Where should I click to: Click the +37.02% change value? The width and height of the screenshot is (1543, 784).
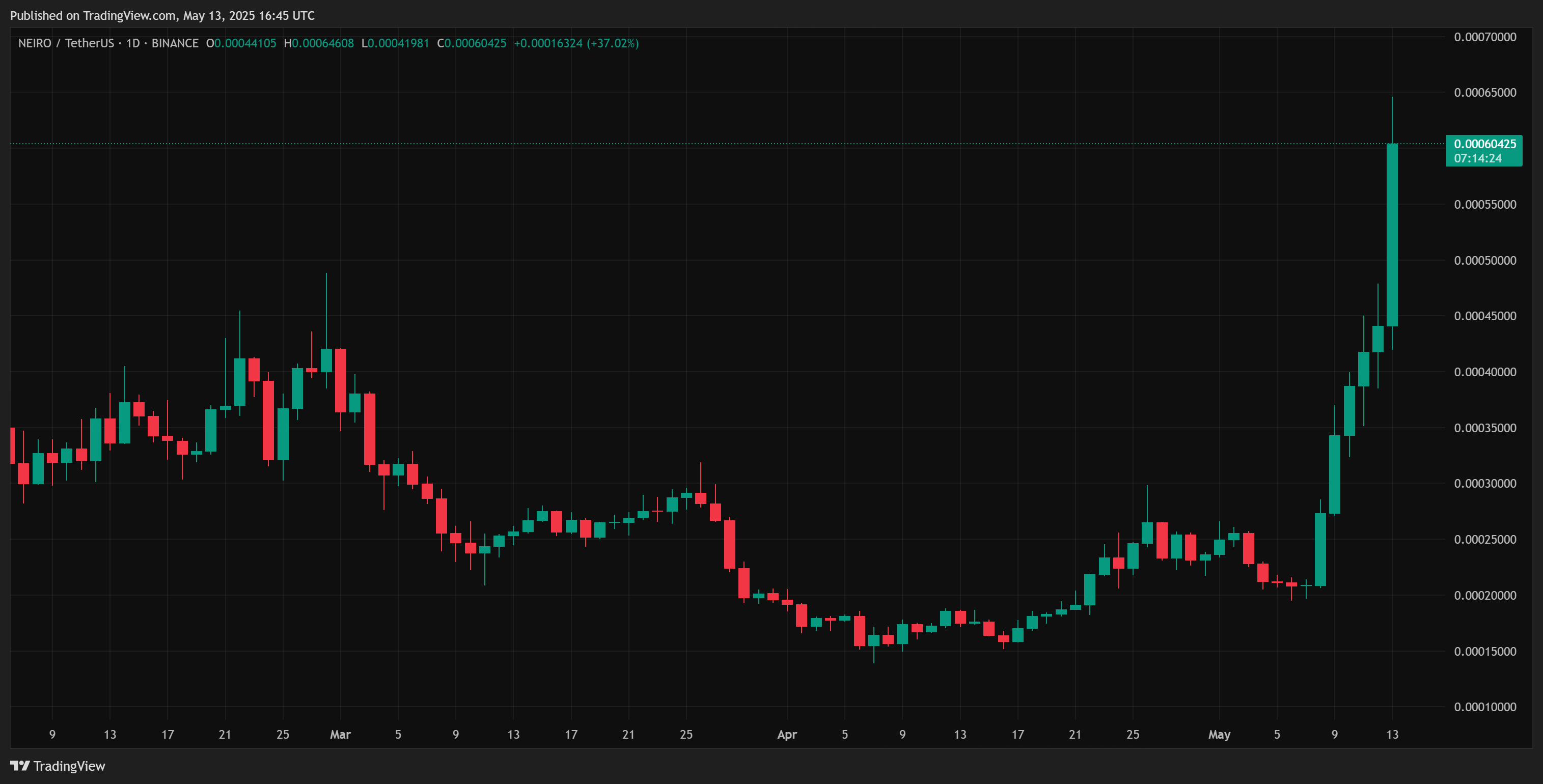tap(612, 43)
